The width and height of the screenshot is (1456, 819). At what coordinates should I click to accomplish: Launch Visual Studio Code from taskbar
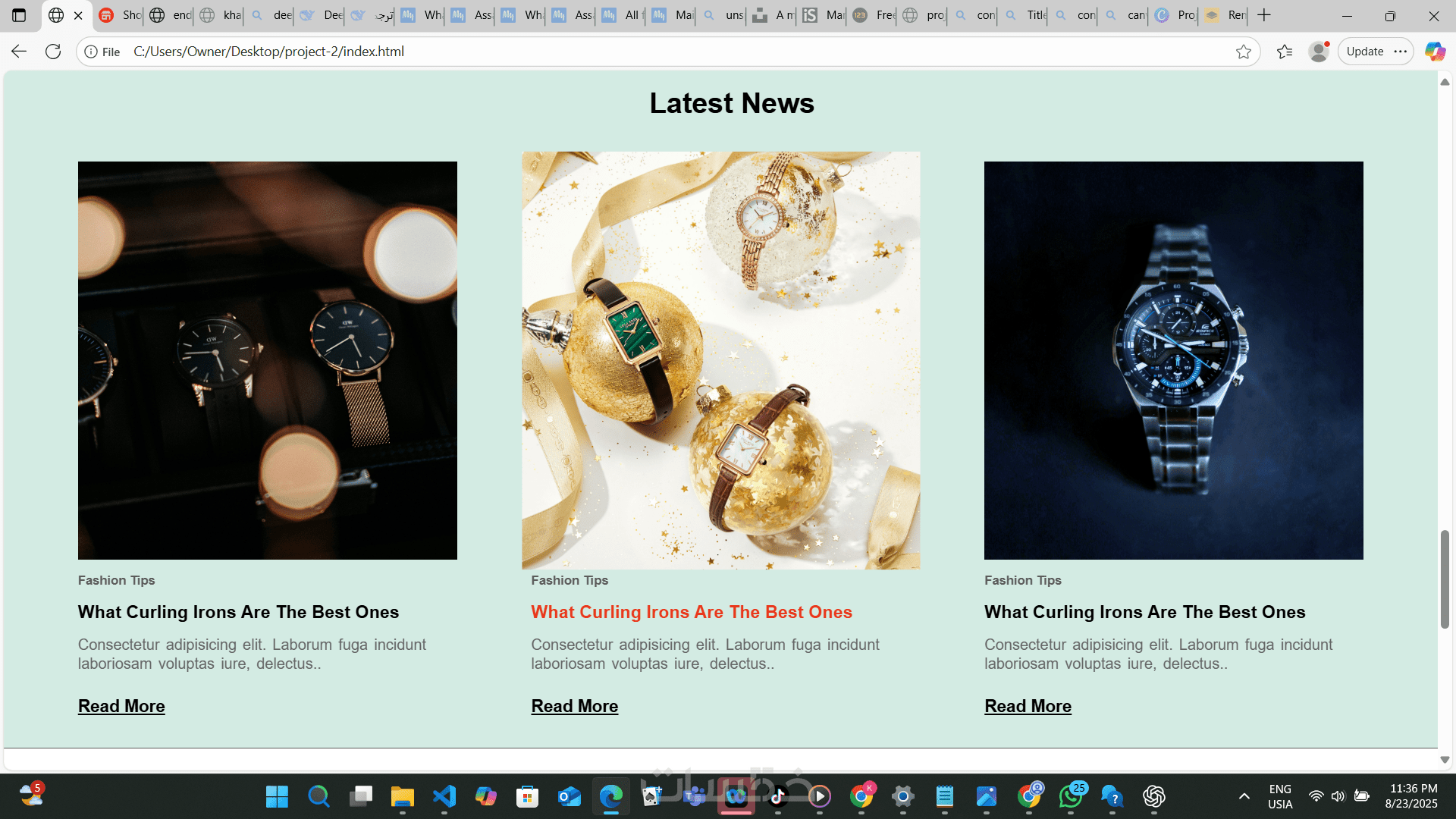click(444, 796)
